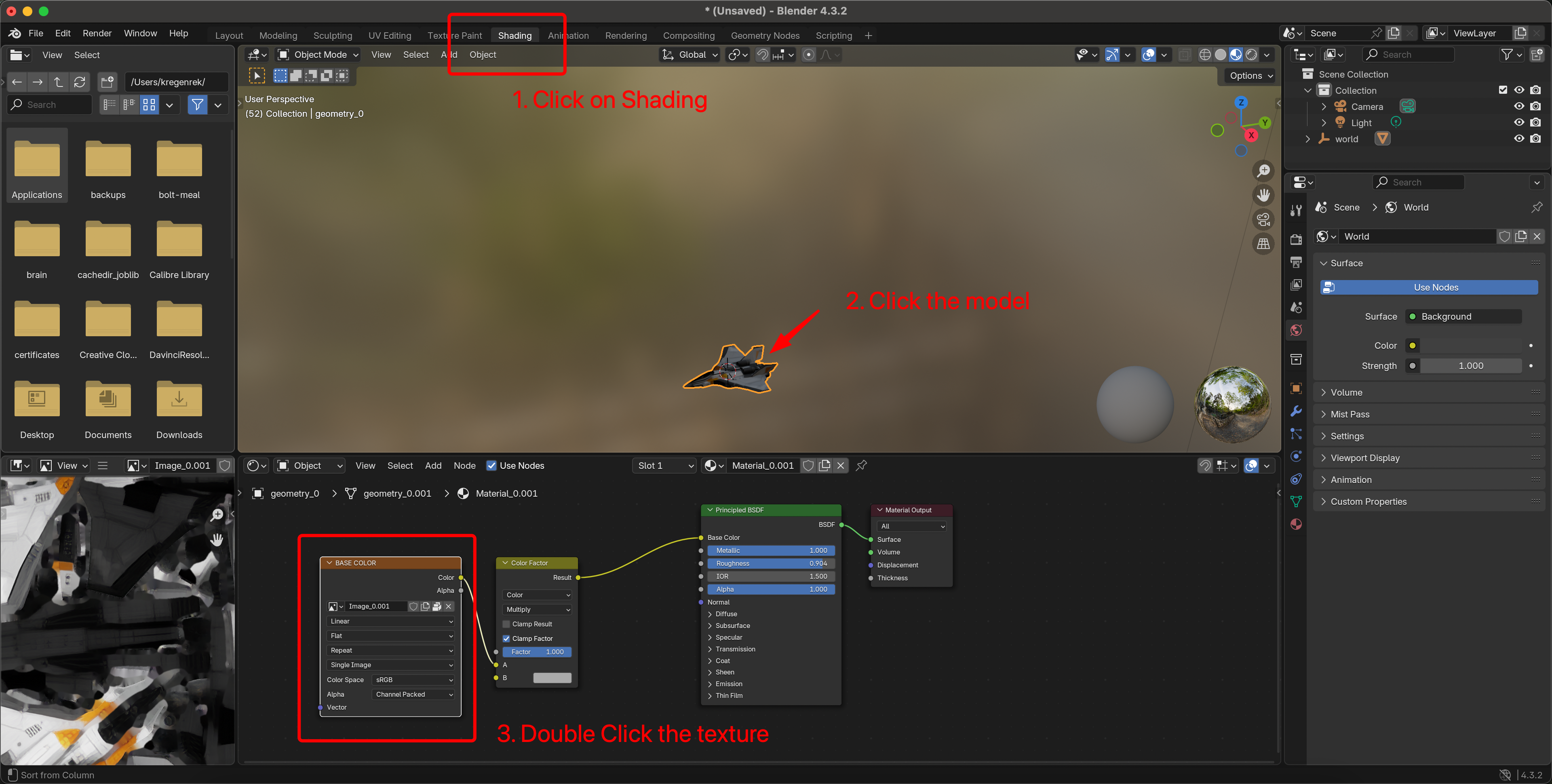Hide the Camera with its eye icon
The height and width of the screenshot is (784, 1552).
[1519, 107]
